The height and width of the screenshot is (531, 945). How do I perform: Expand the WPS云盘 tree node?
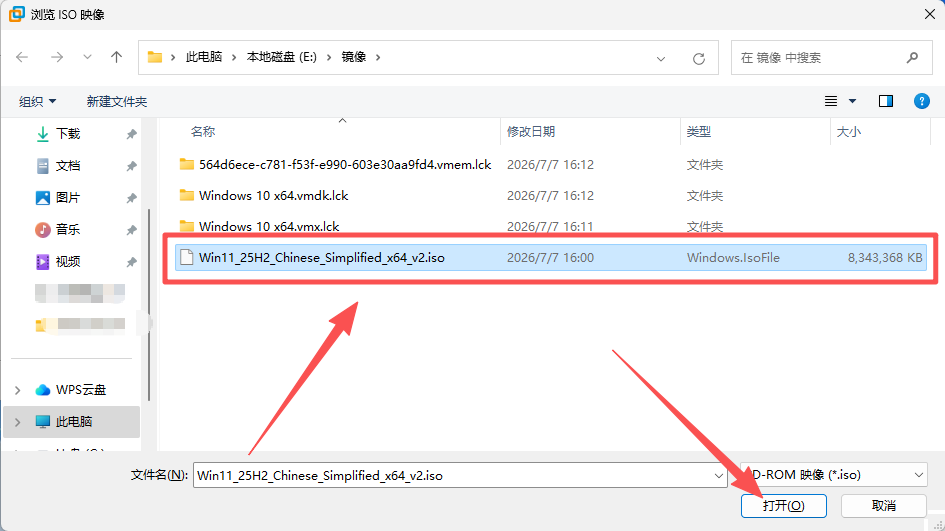tap(17, 391)
